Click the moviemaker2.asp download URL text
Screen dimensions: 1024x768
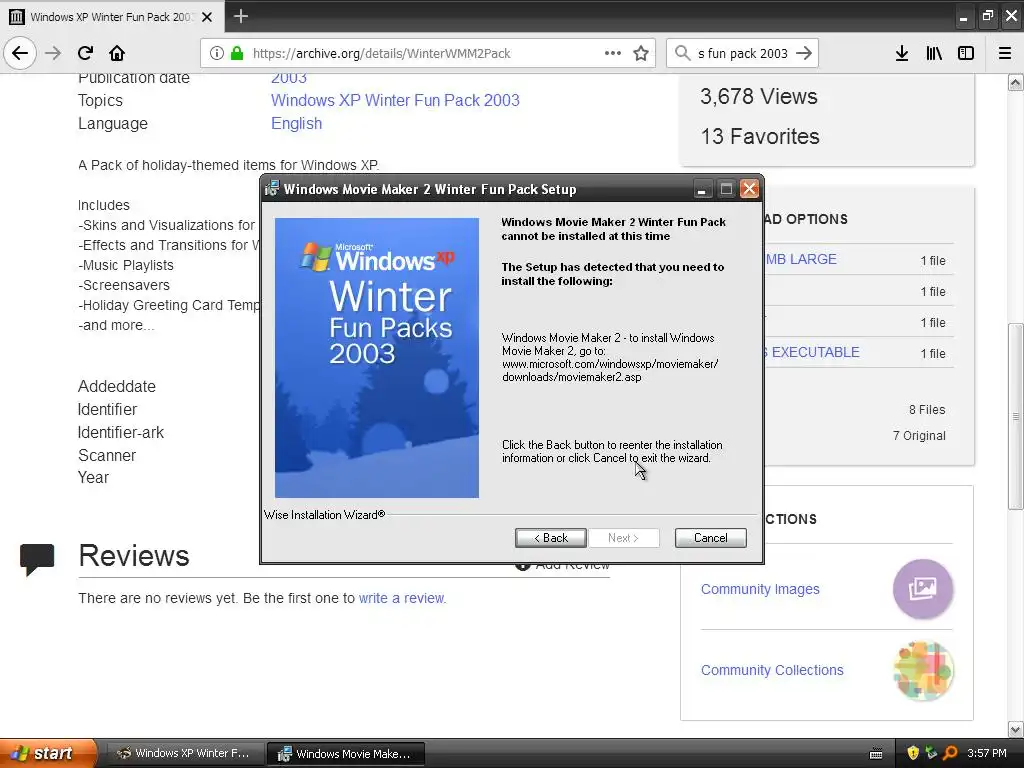coord(610,370)
